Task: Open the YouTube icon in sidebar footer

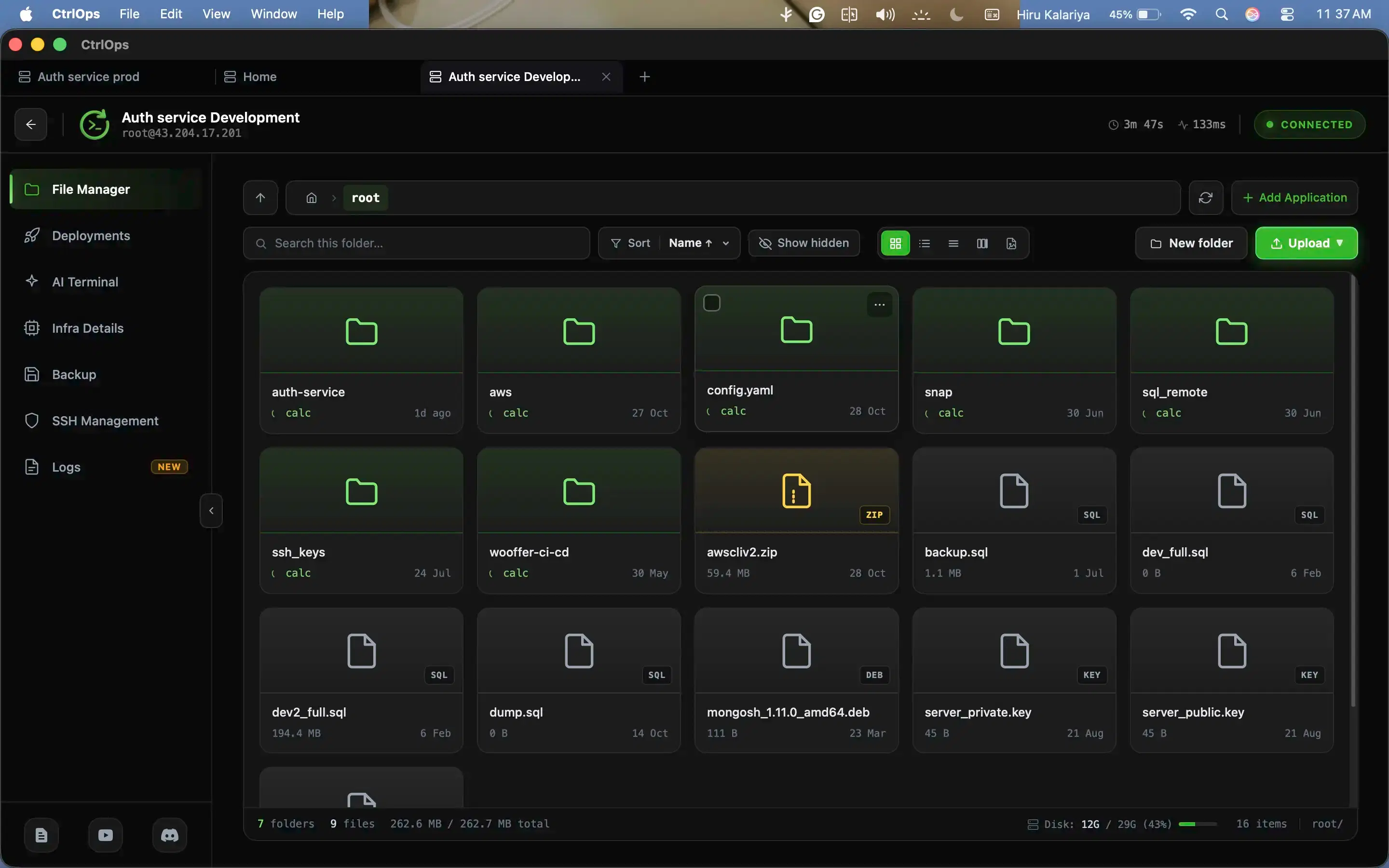Action: [106, 835]
